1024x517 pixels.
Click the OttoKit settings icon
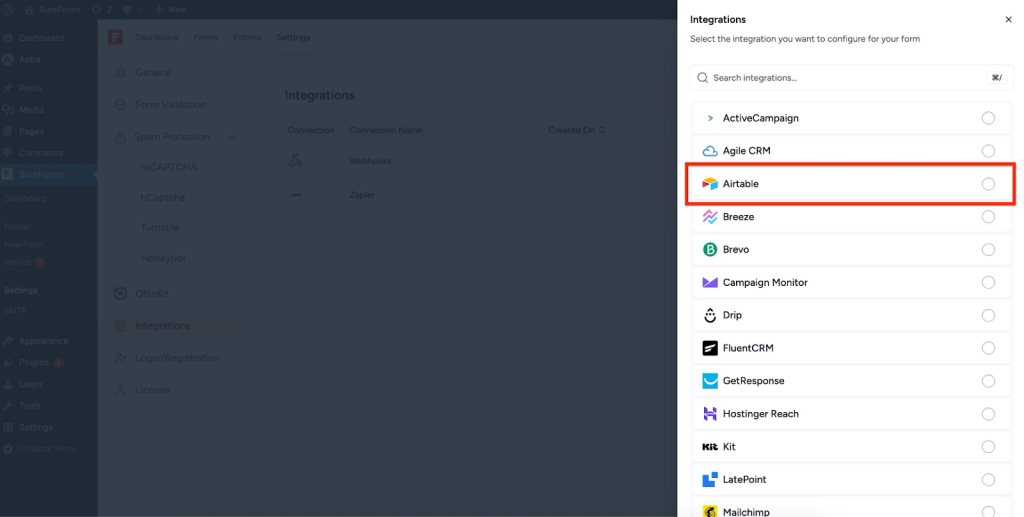[x=121, y=294]
